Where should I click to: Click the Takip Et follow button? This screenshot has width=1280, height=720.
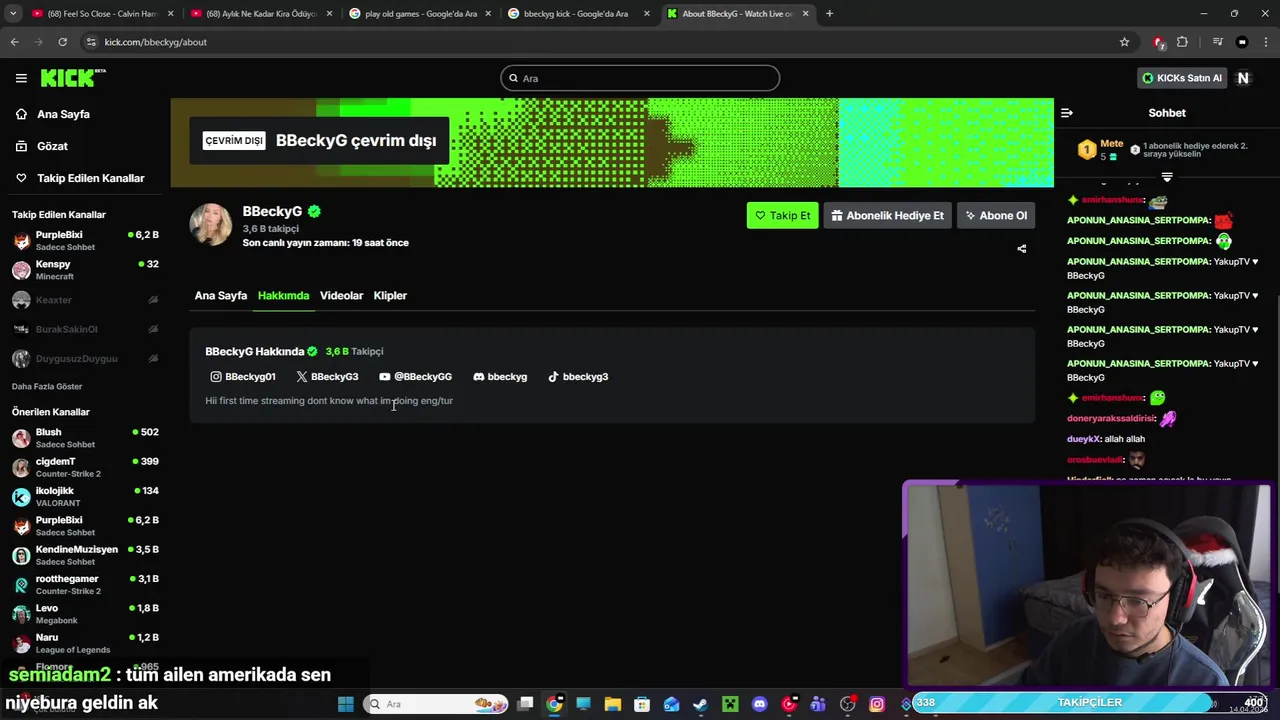[x=782, y=215]
